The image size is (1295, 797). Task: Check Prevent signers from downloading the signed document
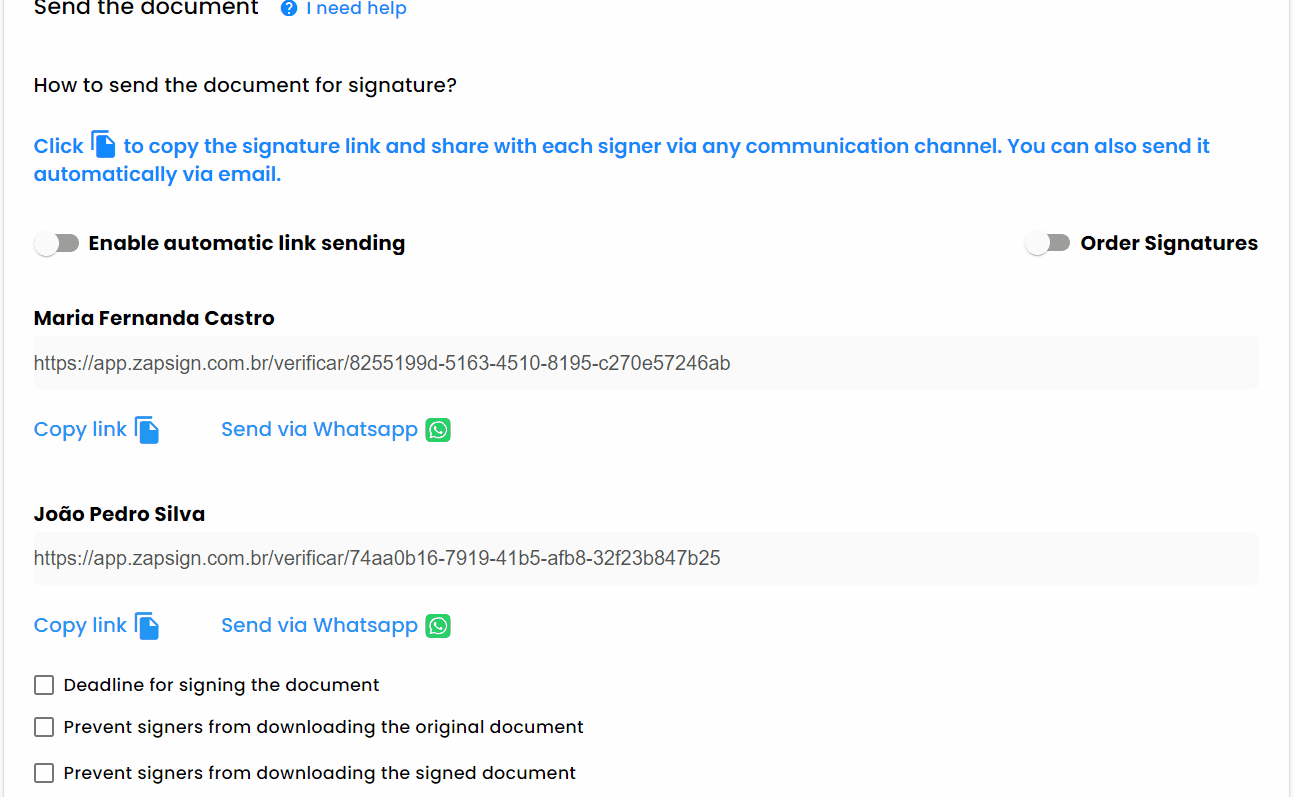[x=43, y=772]
